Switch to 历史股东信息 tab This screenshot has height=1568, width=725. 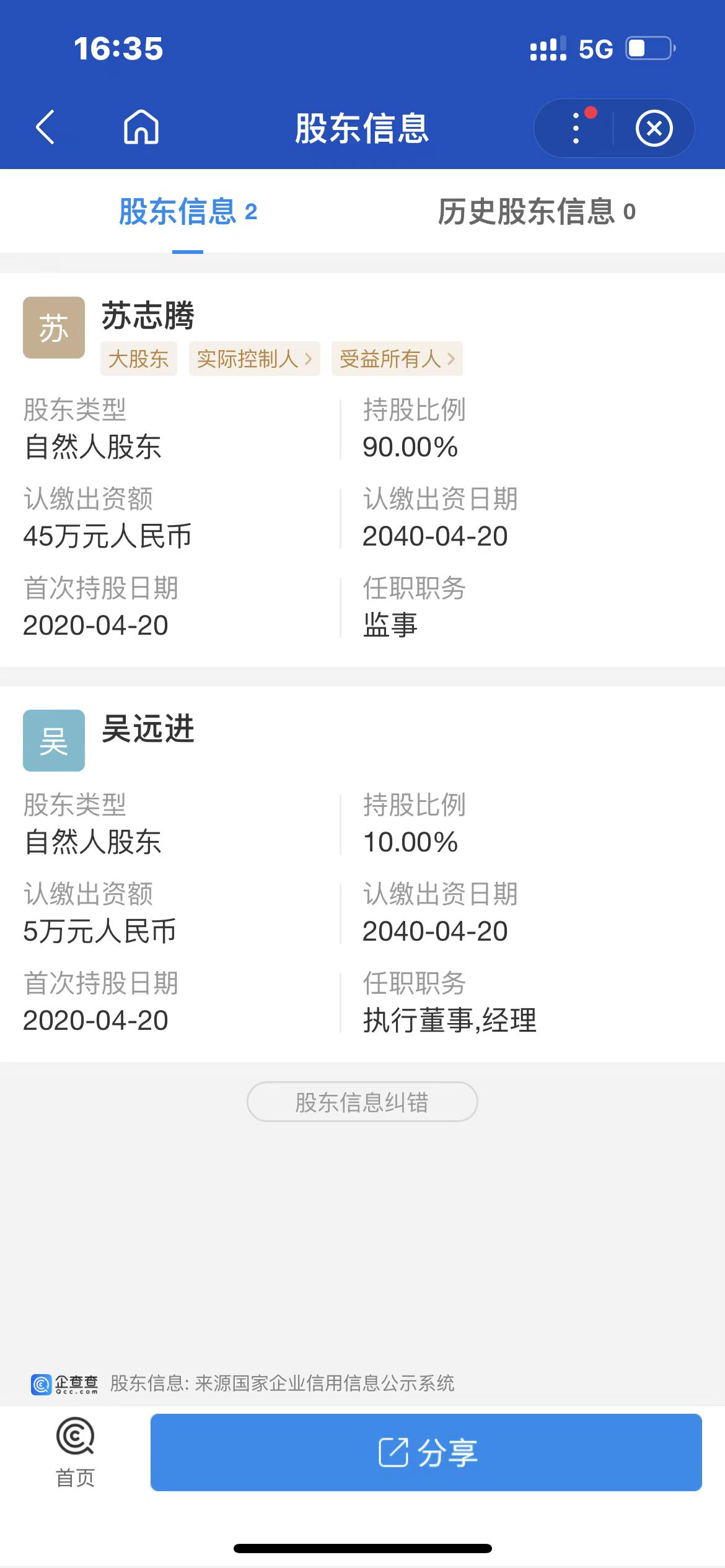point(537,212)
